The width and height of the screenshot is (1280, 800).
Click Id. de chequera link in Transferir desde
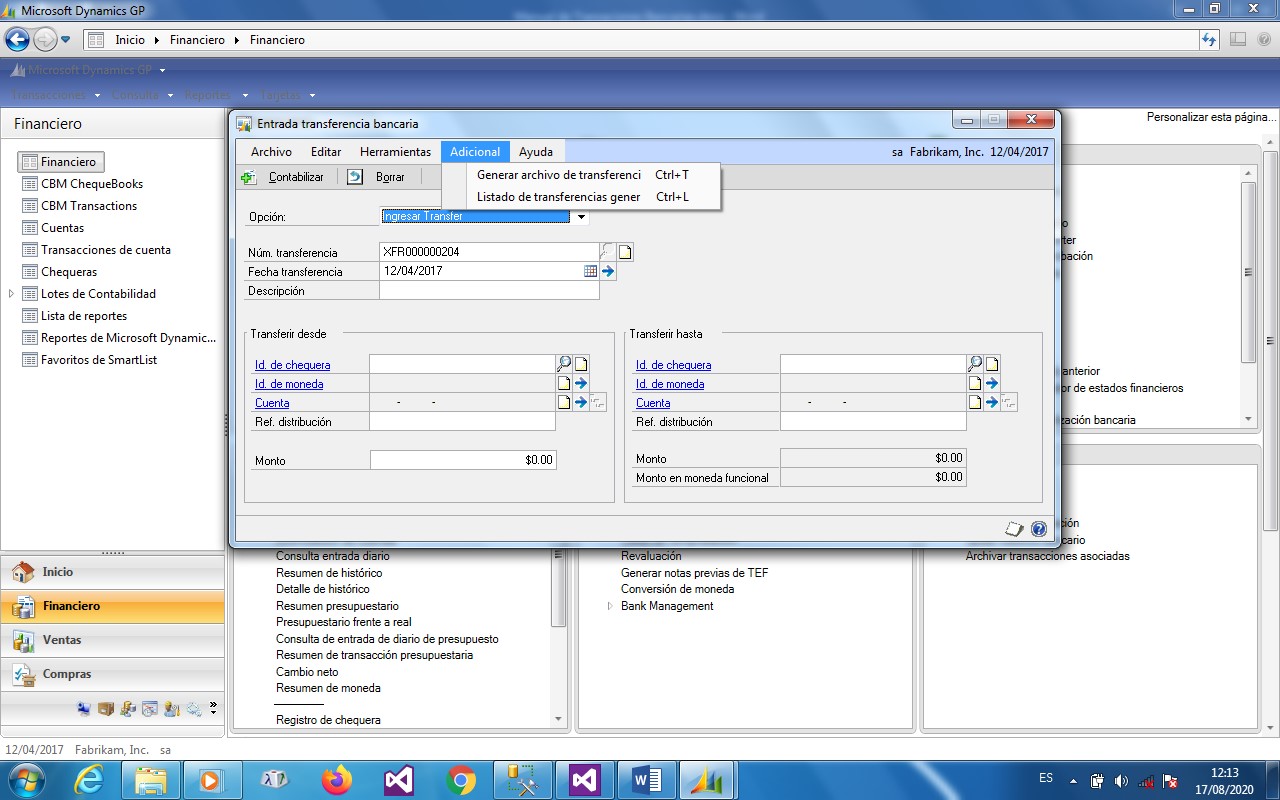(x=292, y=365)
